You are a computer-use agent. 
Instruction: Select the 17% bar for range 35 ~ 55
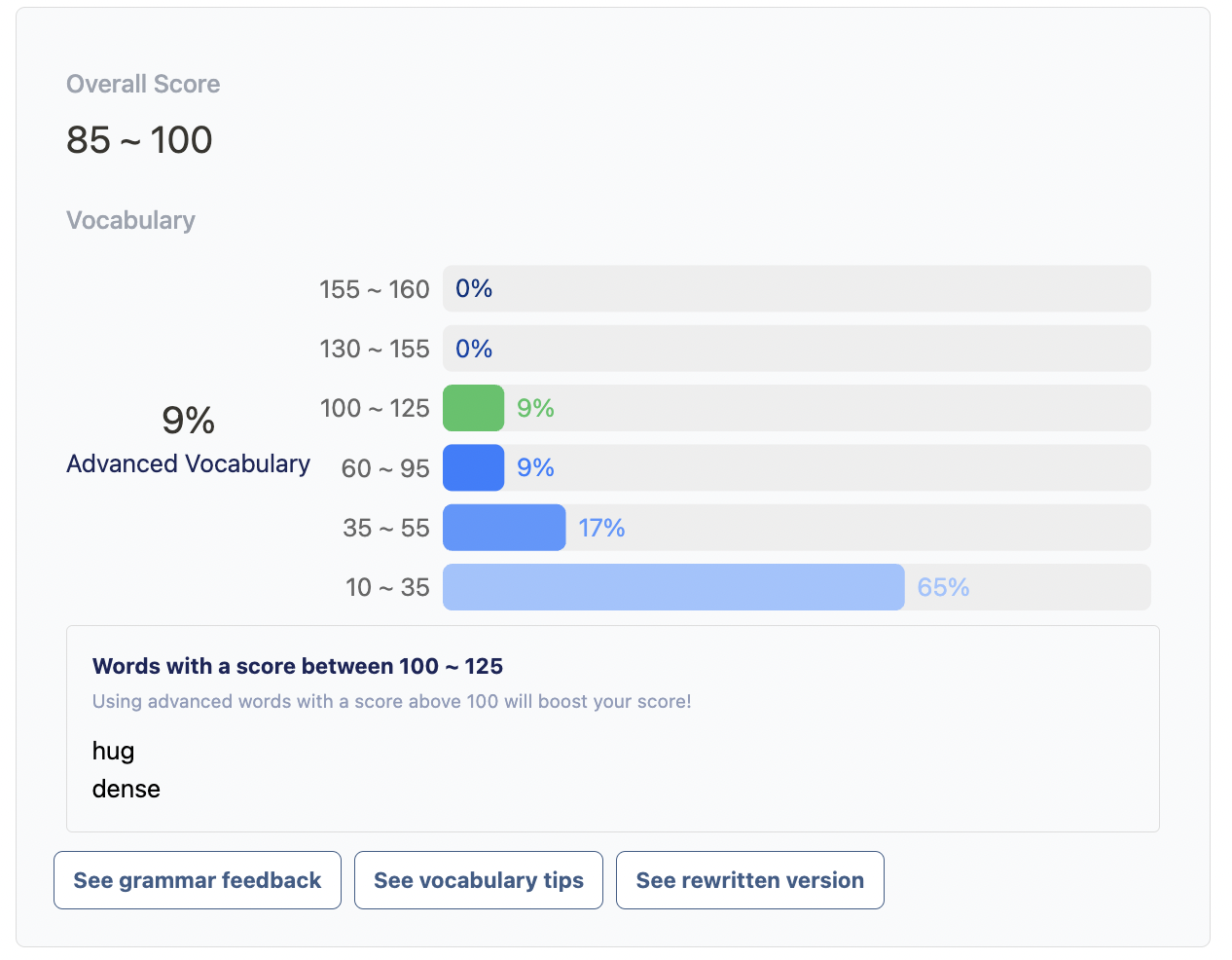point(503,527)
